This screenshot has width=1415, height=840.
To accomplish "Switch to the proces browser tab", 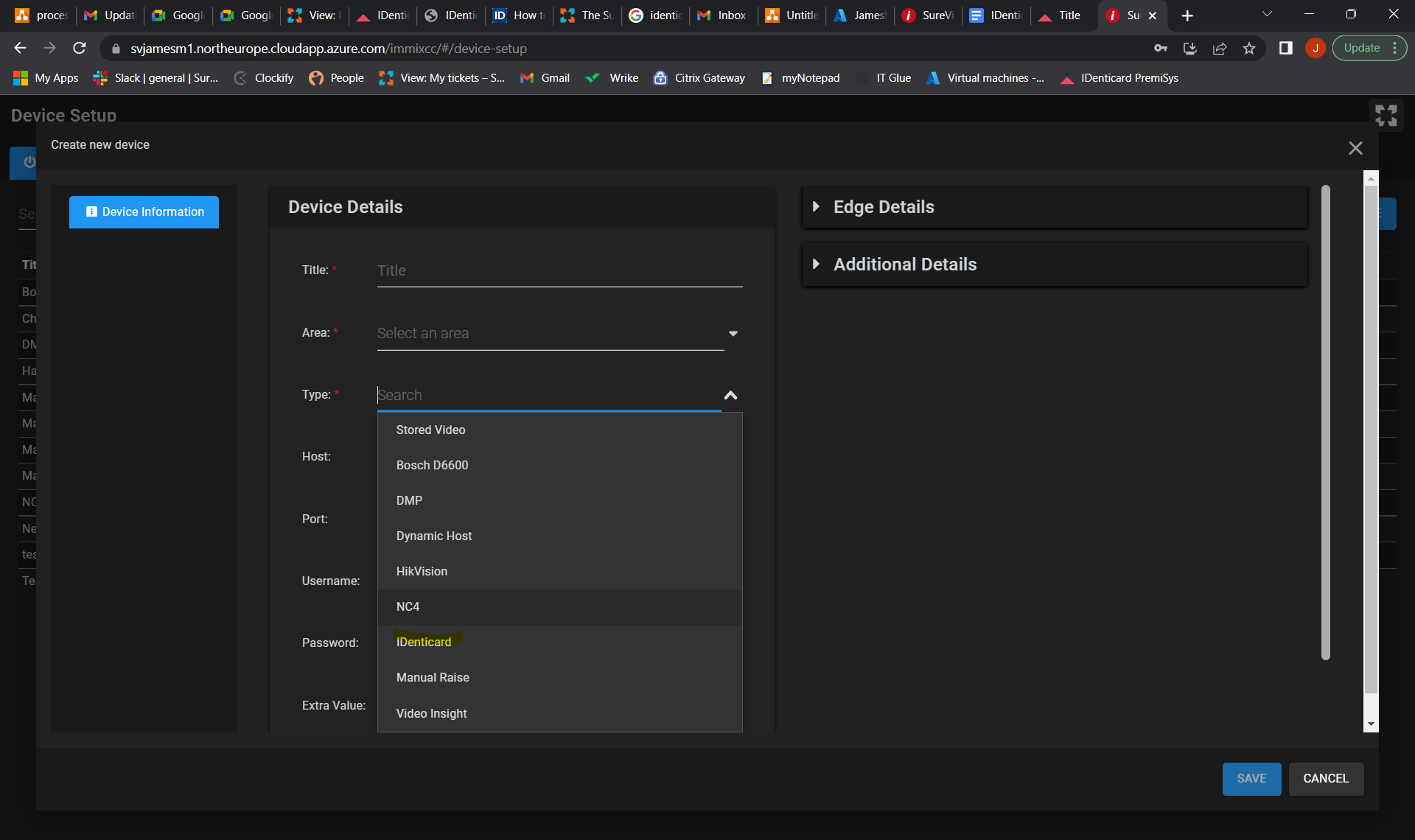I will (41, 15).
